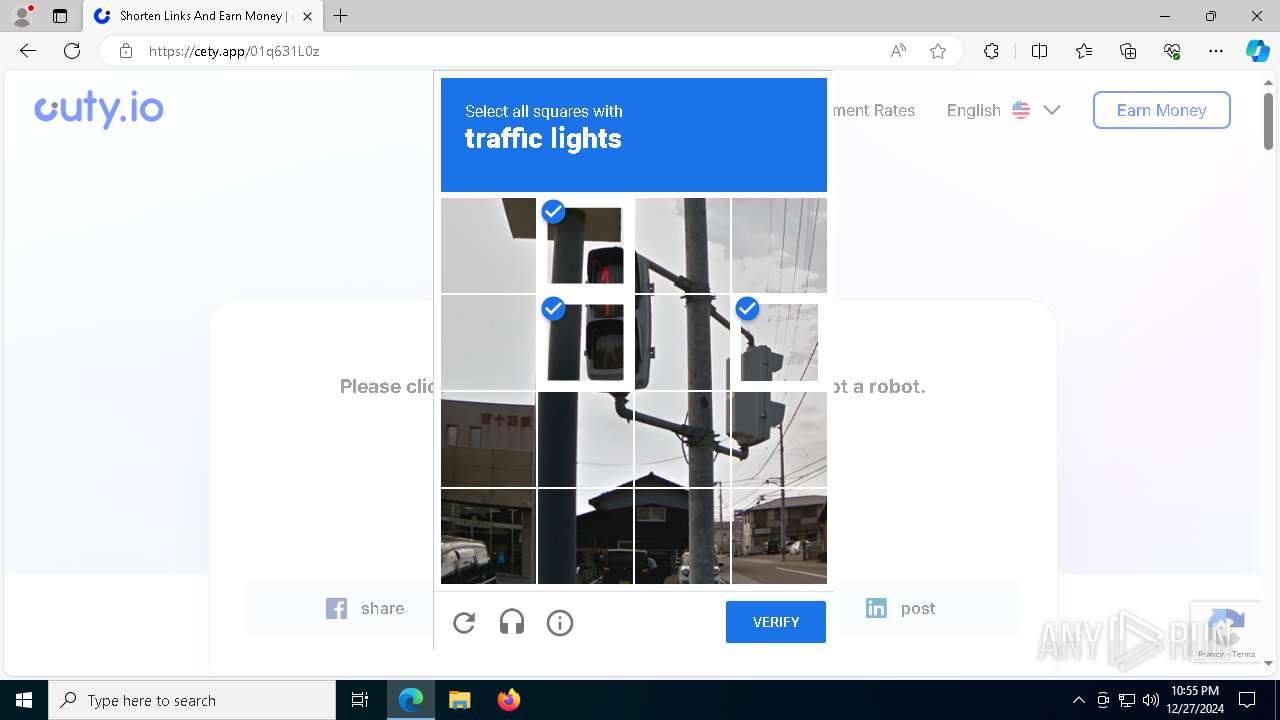View site information lock icon
The height and width of the screenshot is (720, 1280).
pos(126,51)
